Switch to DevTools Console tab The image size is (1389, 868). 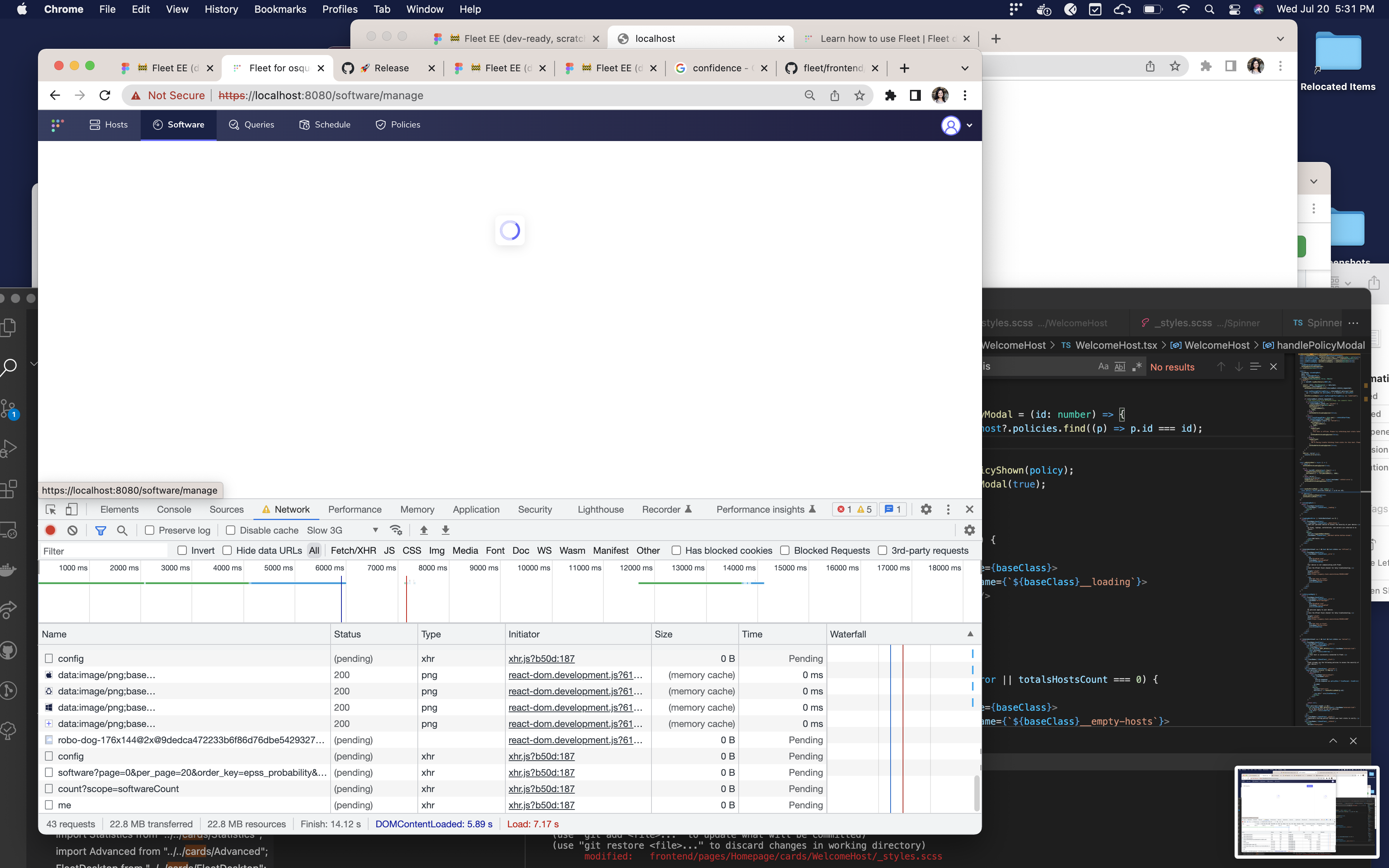point(174,509)
